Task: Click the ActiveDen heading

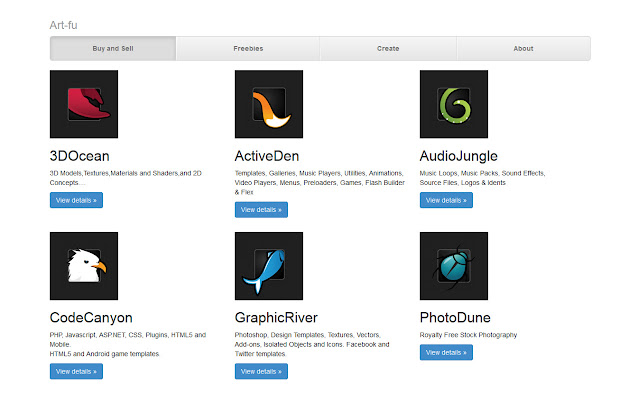Action: (267, 156)
